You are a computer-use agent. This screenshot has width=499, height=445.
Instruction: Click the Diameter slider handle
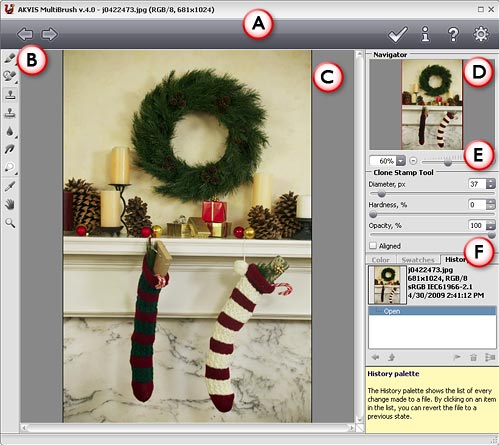pyautogui.click(x=381, y=194)
